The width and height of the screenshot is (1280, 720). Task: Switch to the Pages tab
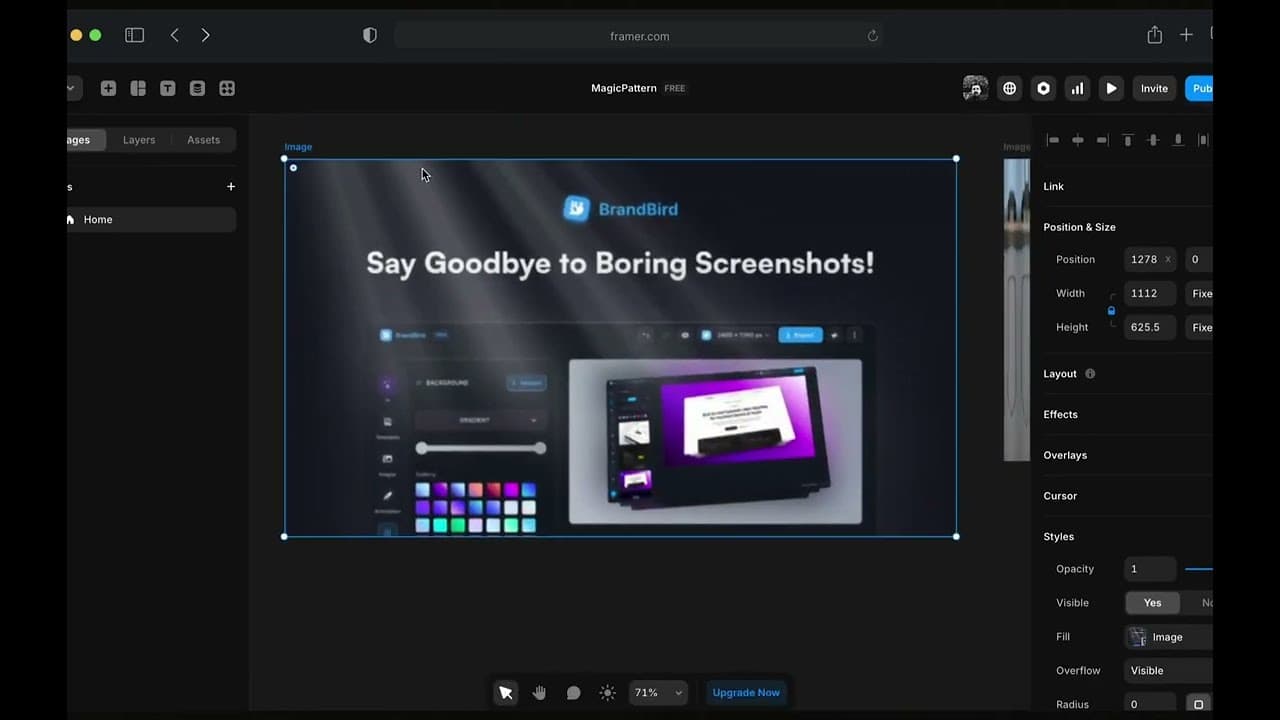(x=86, y=140)
